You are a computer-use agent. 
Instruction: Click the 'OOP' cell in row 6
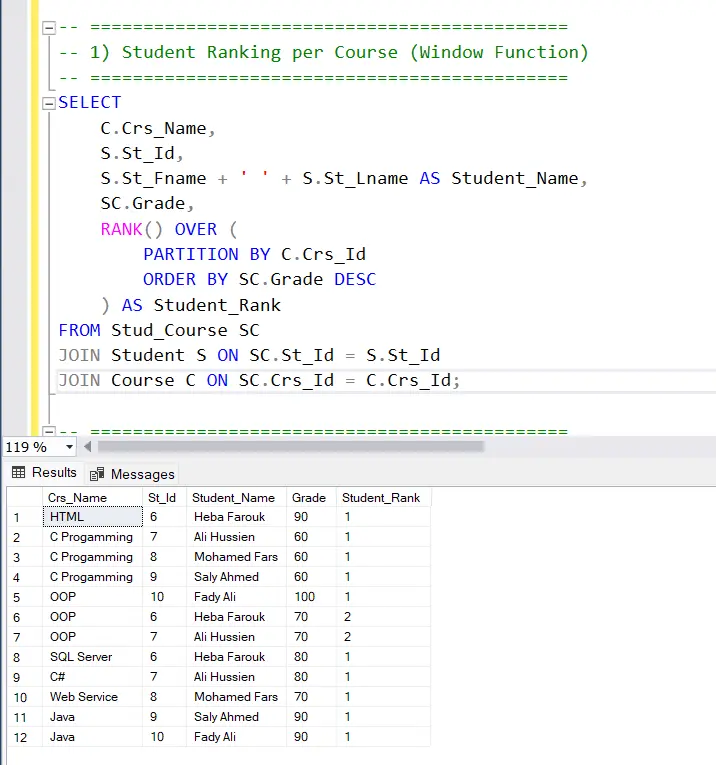click(x=93, y=617)
